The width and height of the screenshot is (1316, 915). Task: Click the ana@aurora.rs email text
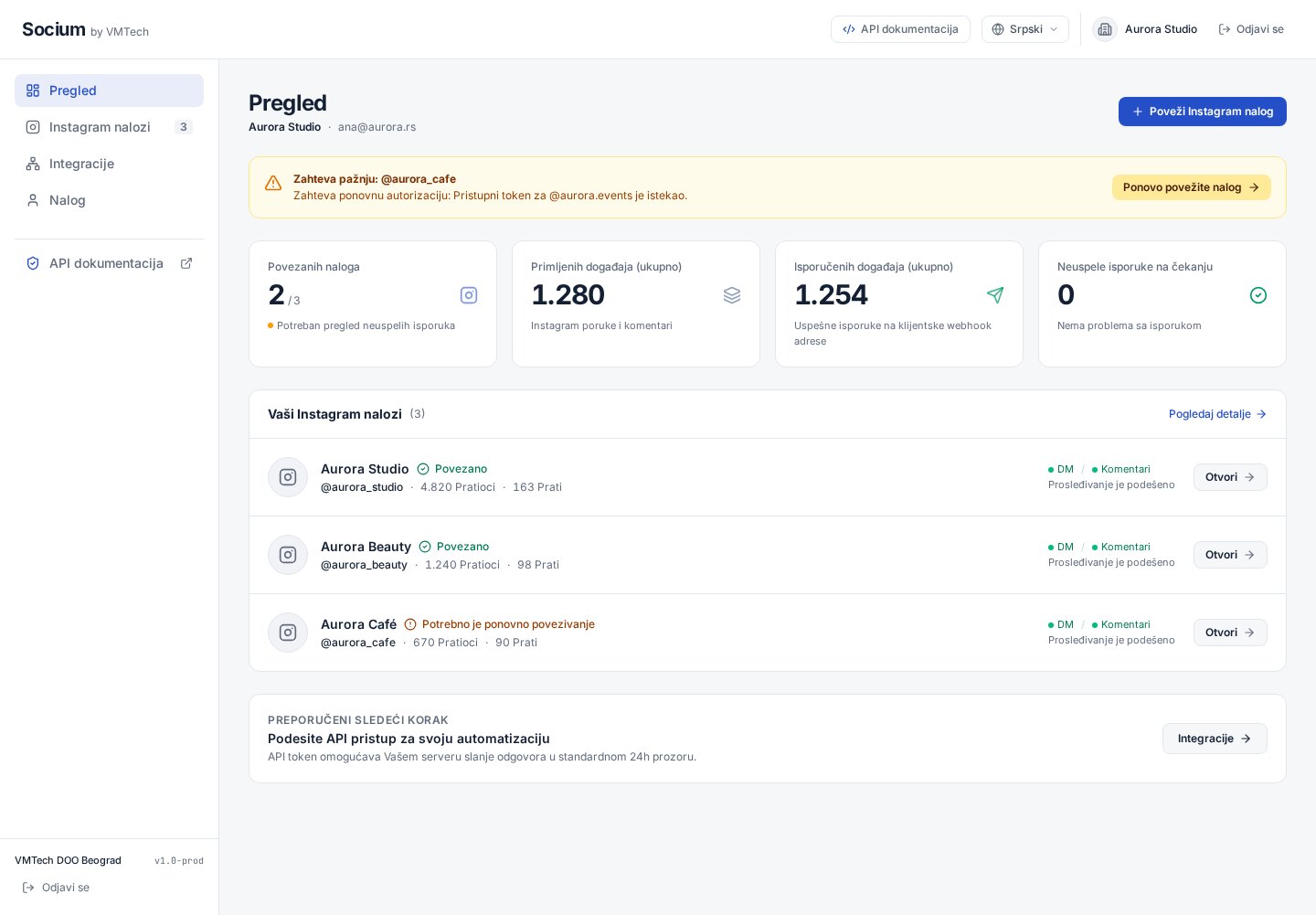(x=377, y=127)
